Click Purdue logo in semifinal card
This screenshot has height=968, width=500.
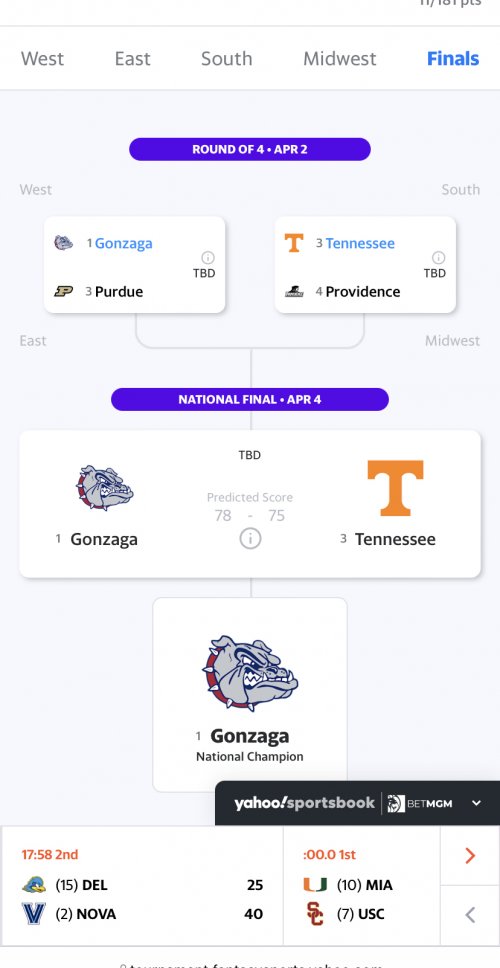pyautogui.click(x=64, y=291)
